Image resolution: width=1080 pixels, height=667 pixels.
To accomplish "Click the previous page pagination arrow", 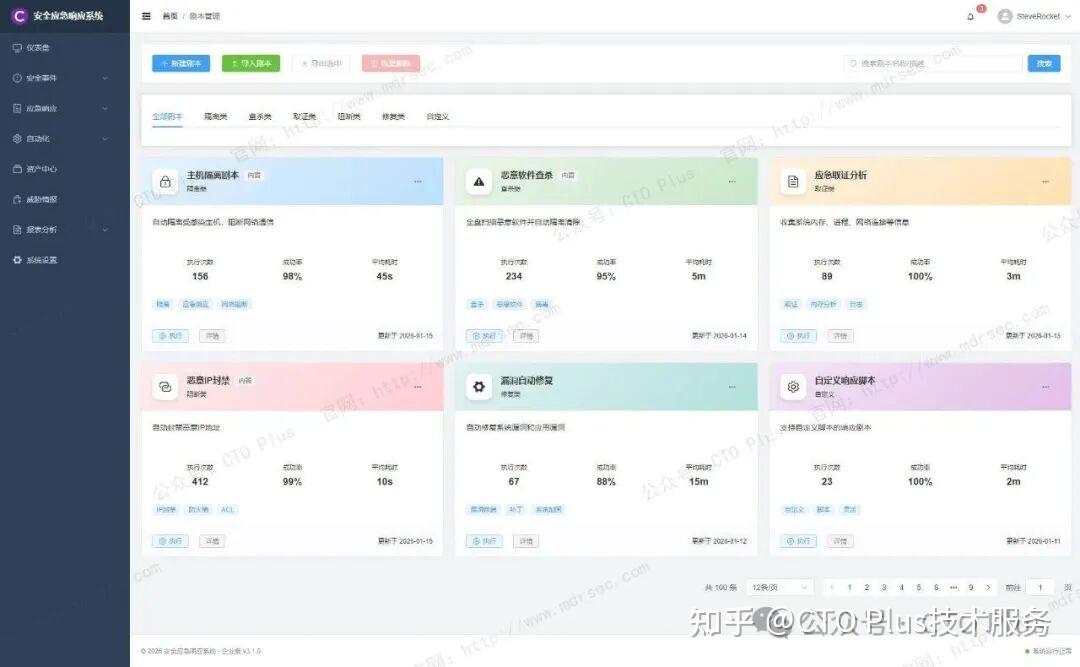I will coord(832,587).
